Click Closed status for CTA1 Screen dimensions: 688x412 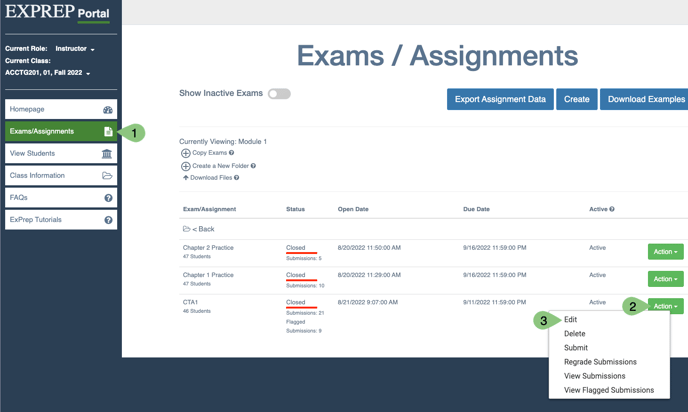295,302
